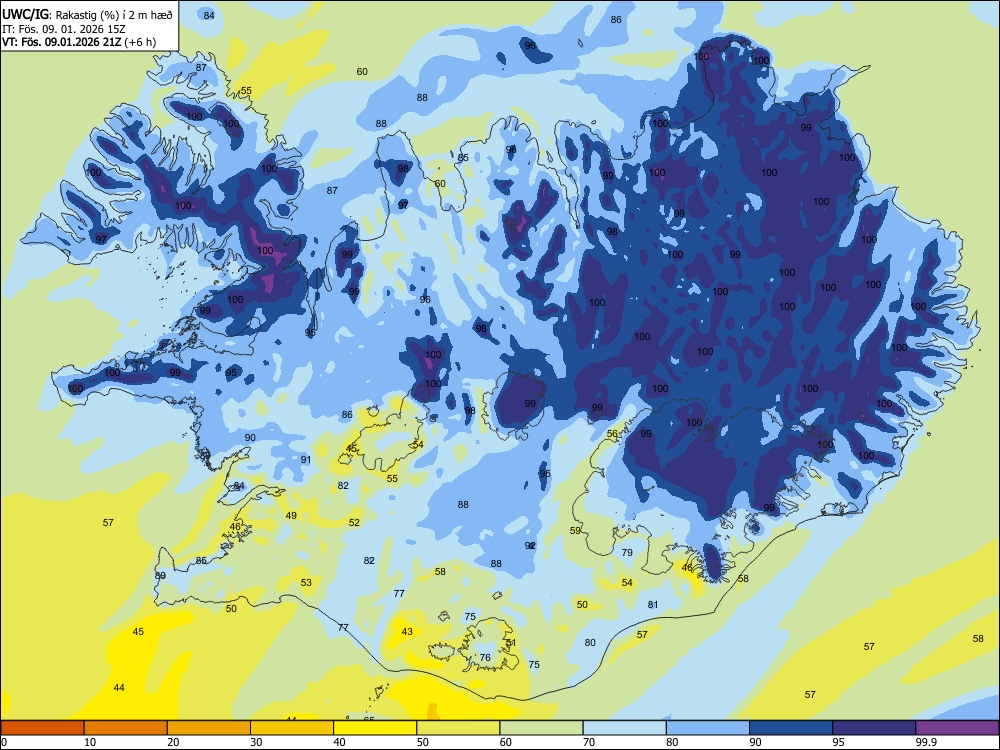
Task: Click the 60–70 light green legend swatch
Action: [x=541, y=728]
